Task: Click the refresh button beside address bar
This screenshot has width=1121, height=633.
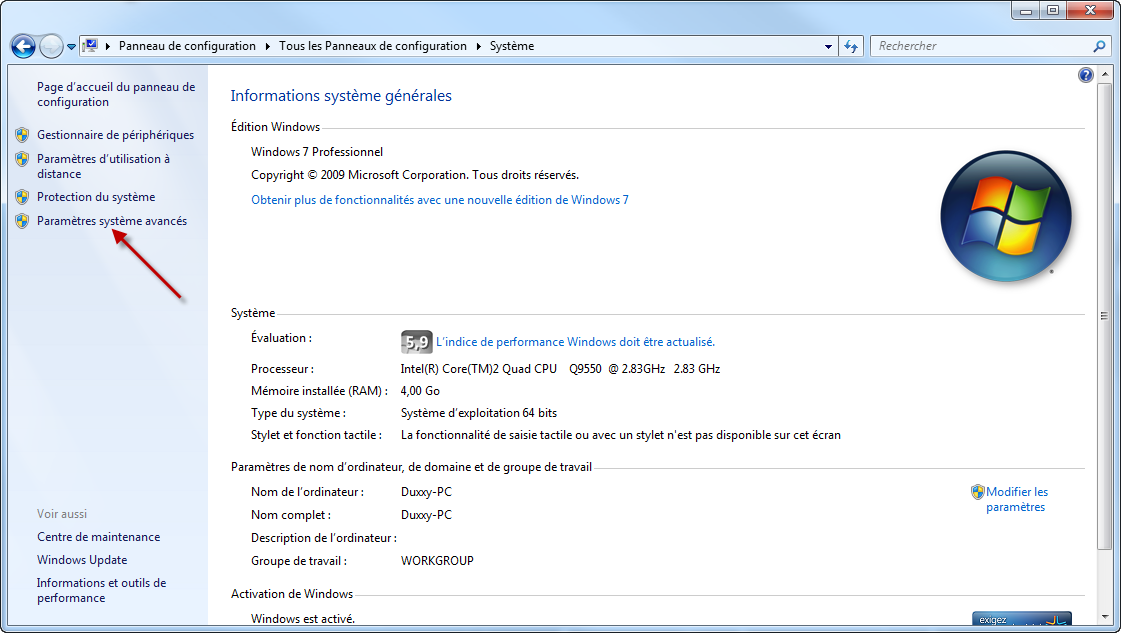Action: click(x=851, y=46)
